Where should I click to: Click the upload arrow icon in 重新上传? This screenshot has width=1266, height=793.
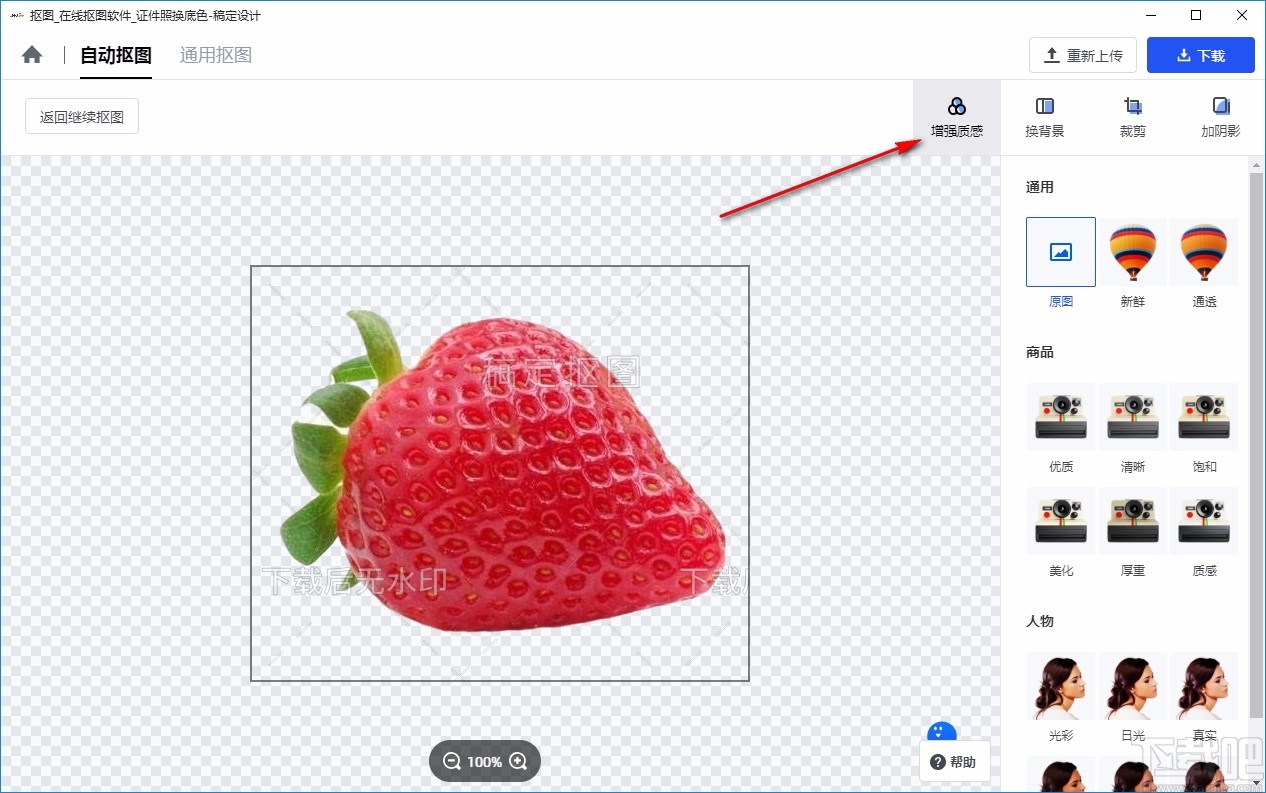(1052, 55)
